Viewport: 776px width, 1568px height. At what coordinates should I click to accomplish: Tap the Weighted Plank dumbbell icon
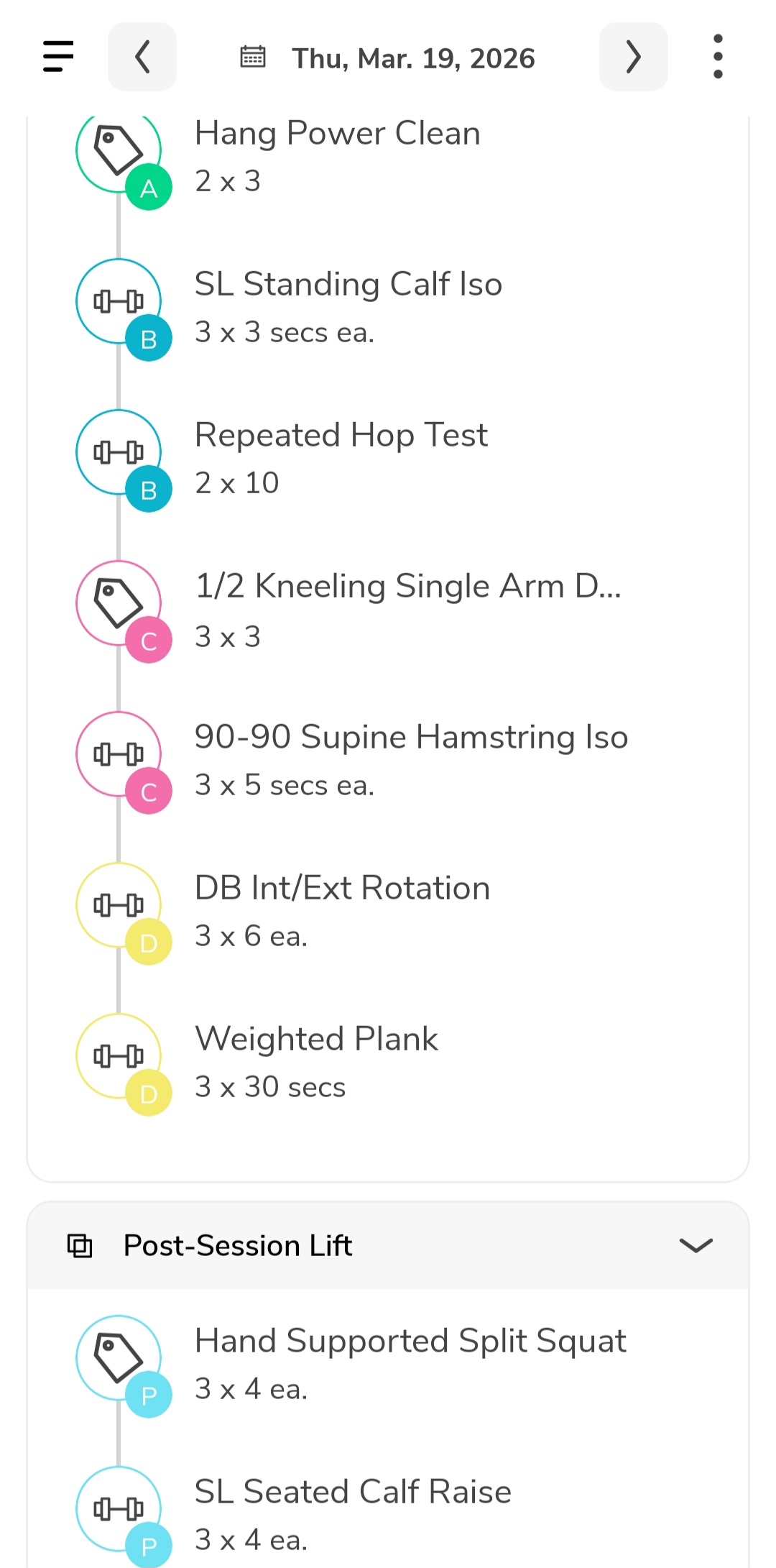[x=119, y=1055]
